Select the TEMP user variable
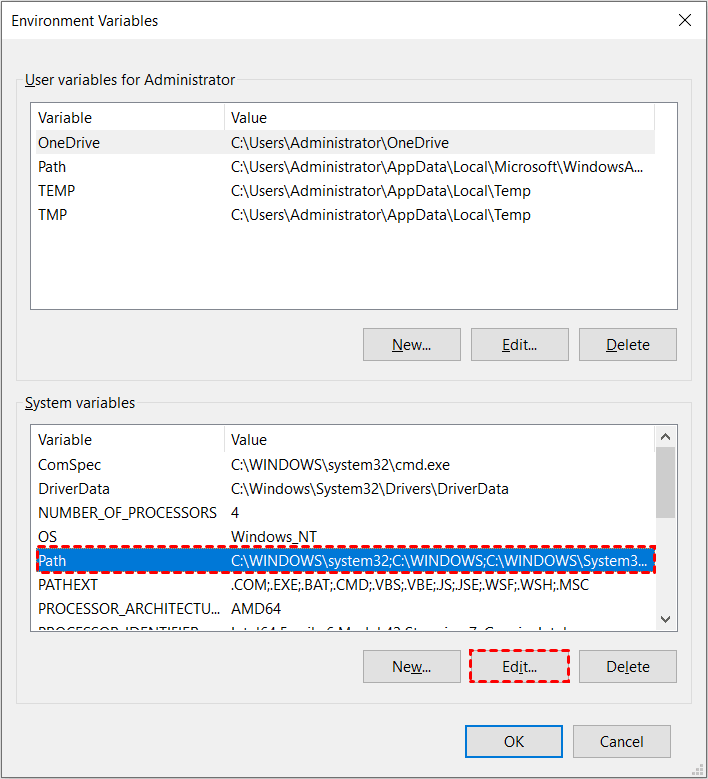708x779 pixels. click(57, 191)
